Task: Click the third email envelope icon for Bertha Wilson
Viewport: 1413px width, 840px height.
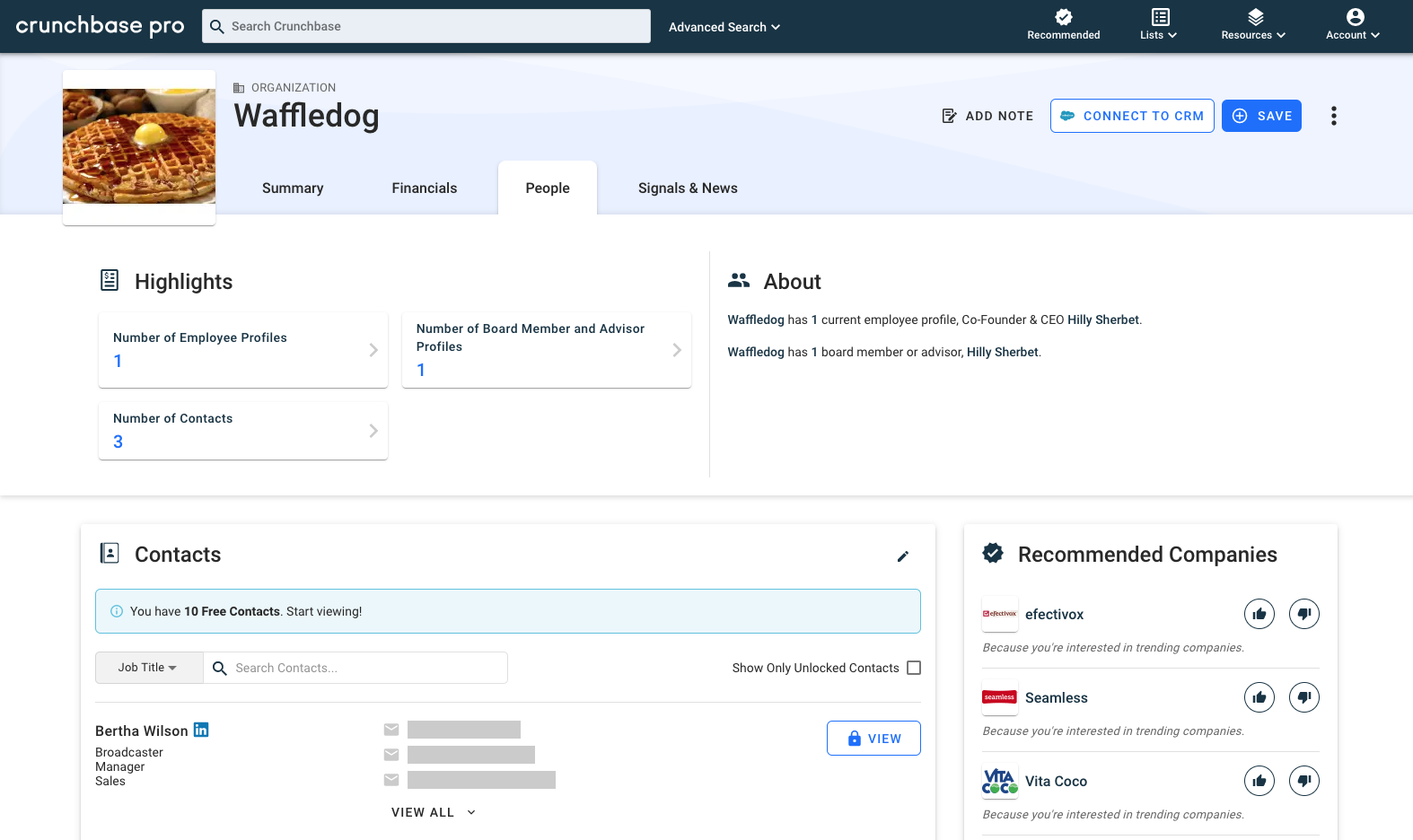Action: (391, 780)
